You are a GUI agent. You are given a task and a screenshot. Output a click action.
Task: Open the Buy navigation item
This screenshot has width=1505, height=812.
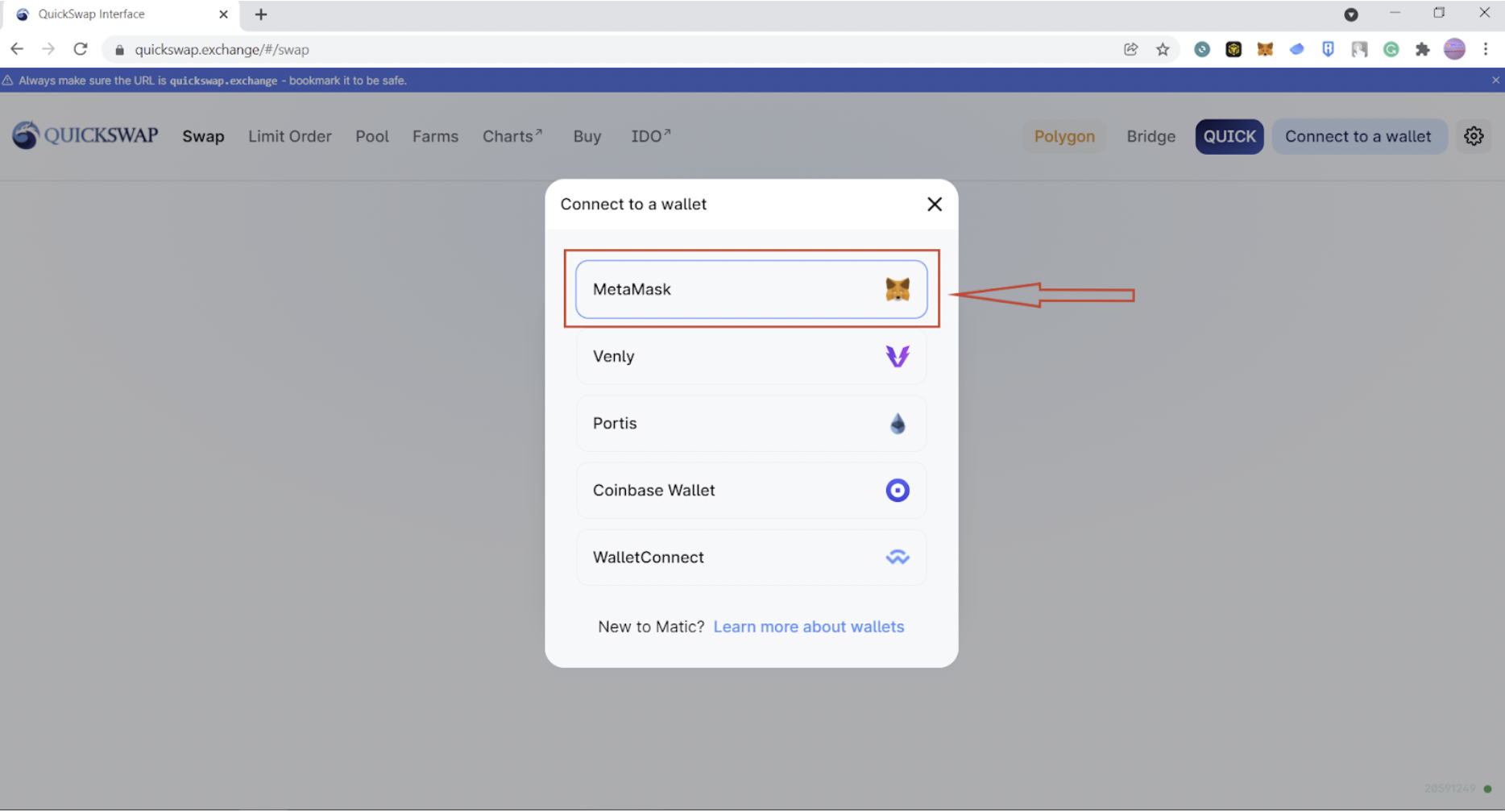tap(587, 136)
